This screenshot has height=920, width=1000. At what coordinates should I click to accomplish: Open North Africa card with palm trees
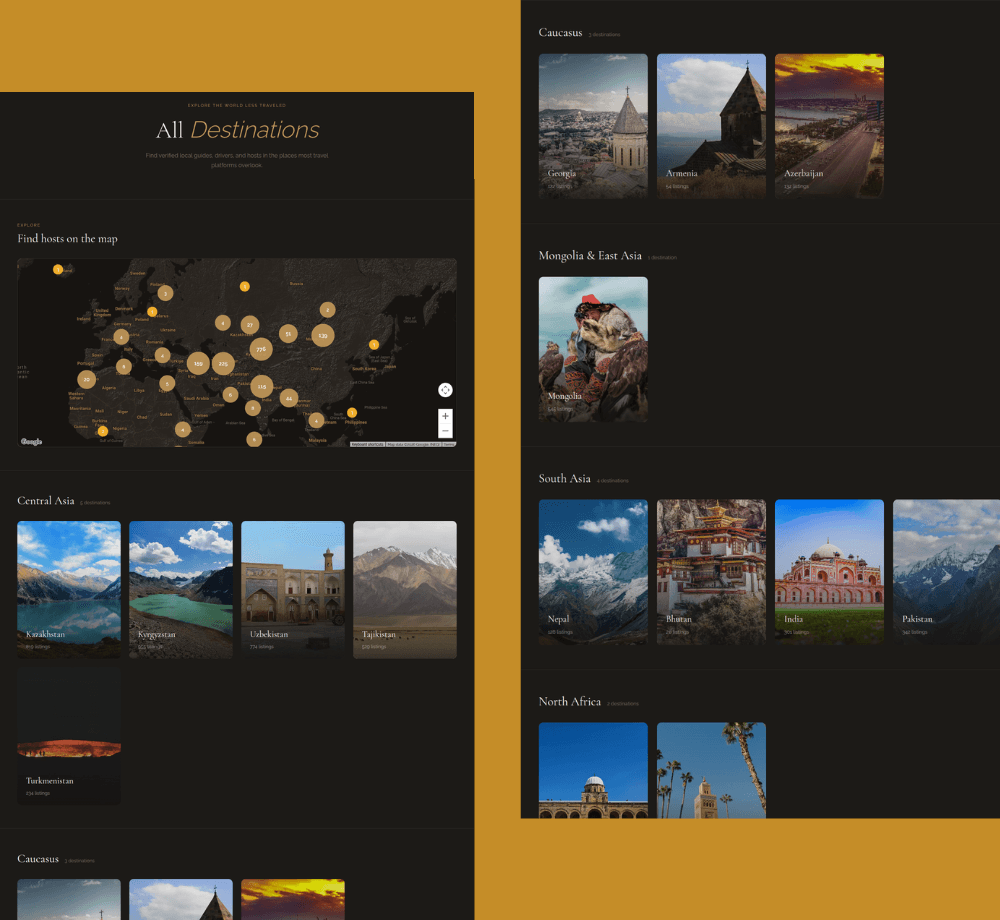pos(711,770)
